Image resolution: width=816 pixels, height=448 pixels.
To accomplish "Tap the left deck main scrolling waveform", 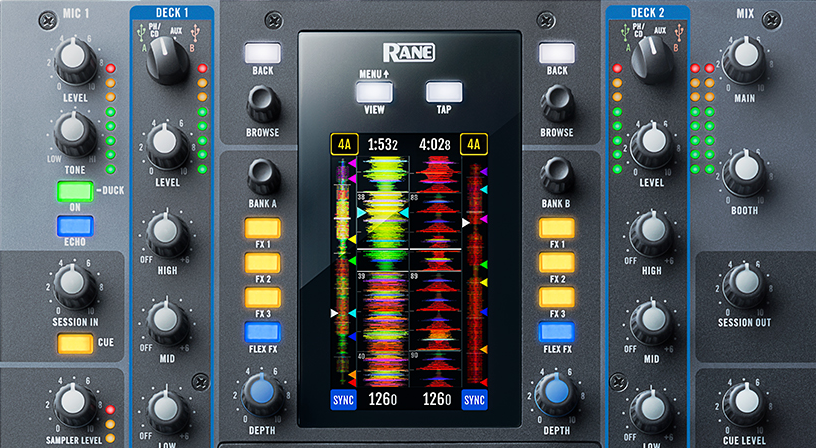I will pos(382,272).
